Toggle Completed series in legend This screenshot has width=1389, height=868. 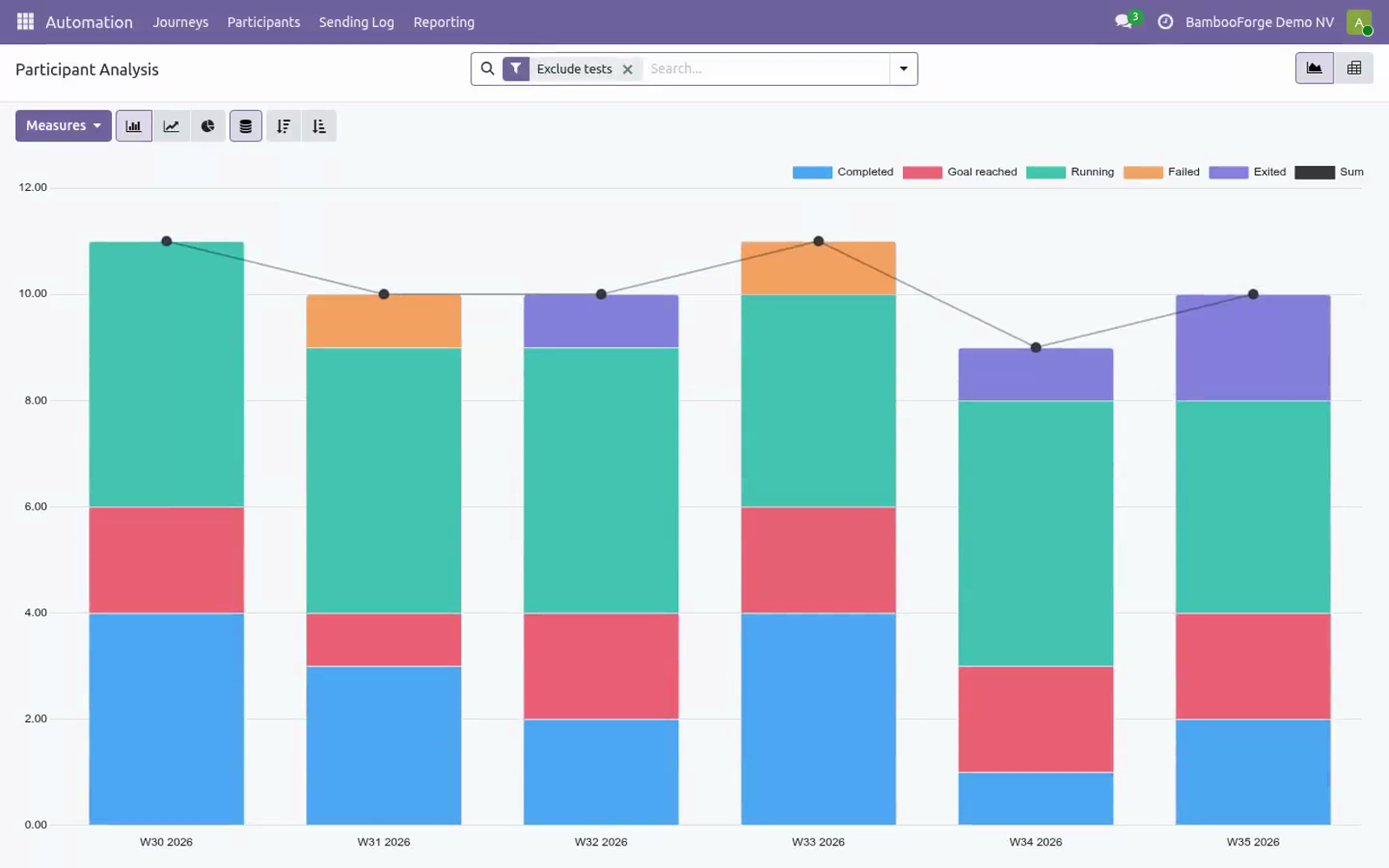coord(843,172)
